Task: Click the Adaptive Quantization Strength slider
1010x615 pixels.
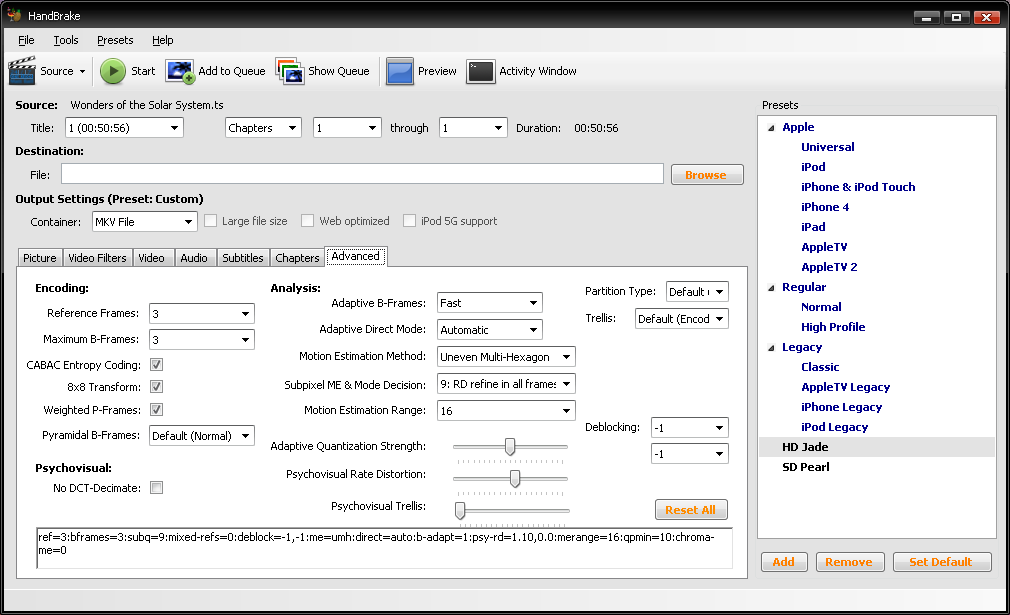Action: point(510,446)
